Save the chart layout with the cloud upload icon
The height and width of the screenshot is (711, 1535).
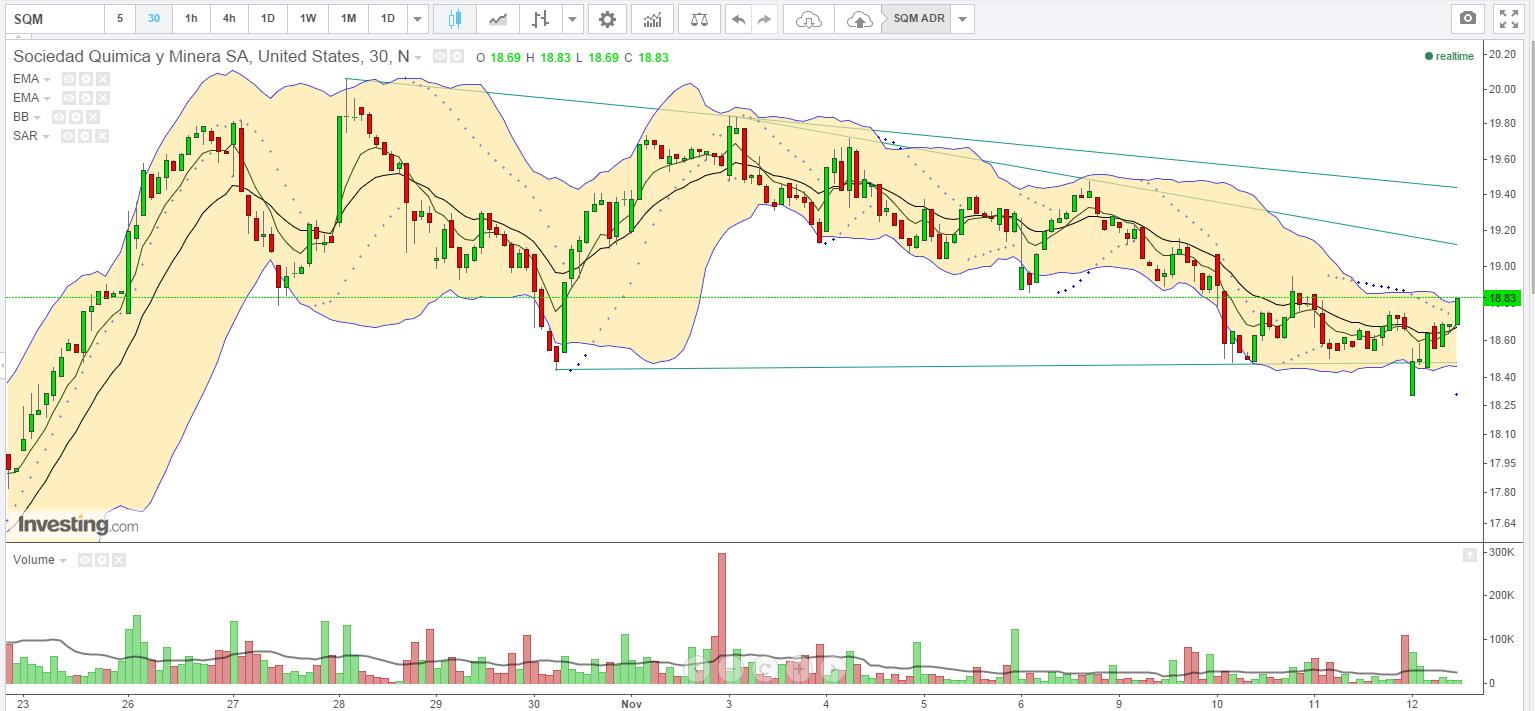click(x=858, y=19)
